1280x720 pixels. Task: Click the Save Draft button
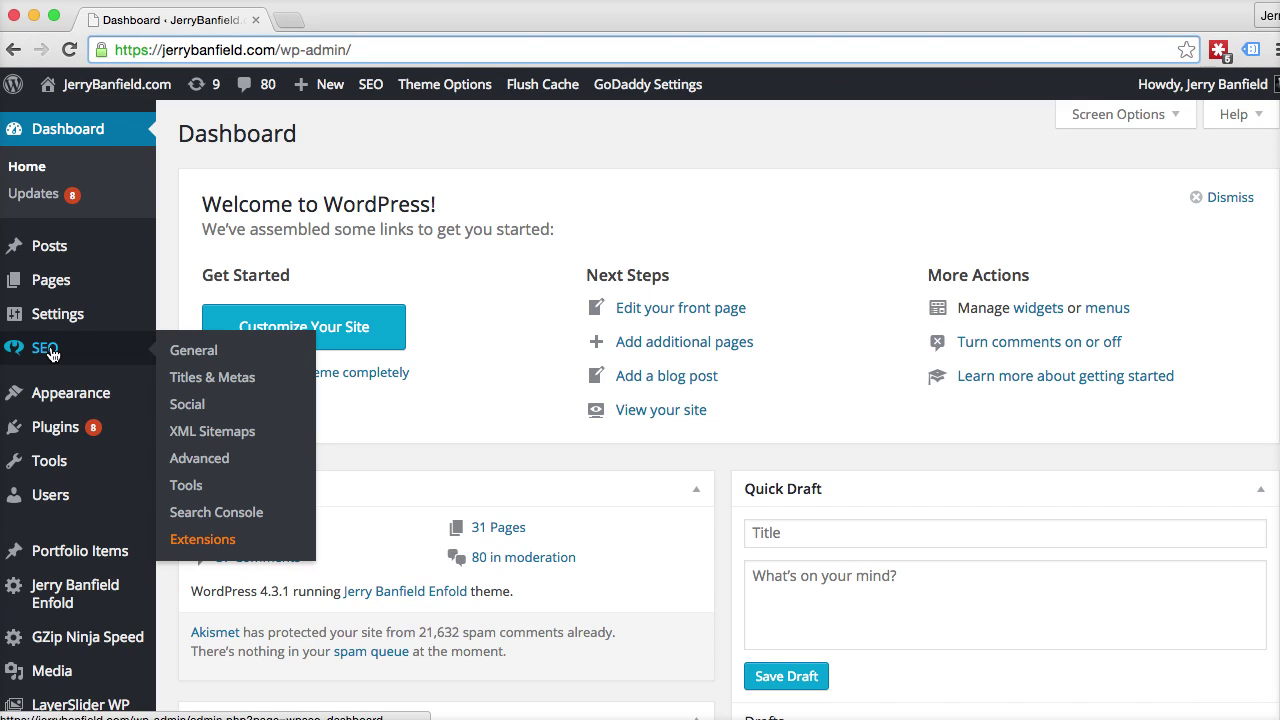coord(786,676)
